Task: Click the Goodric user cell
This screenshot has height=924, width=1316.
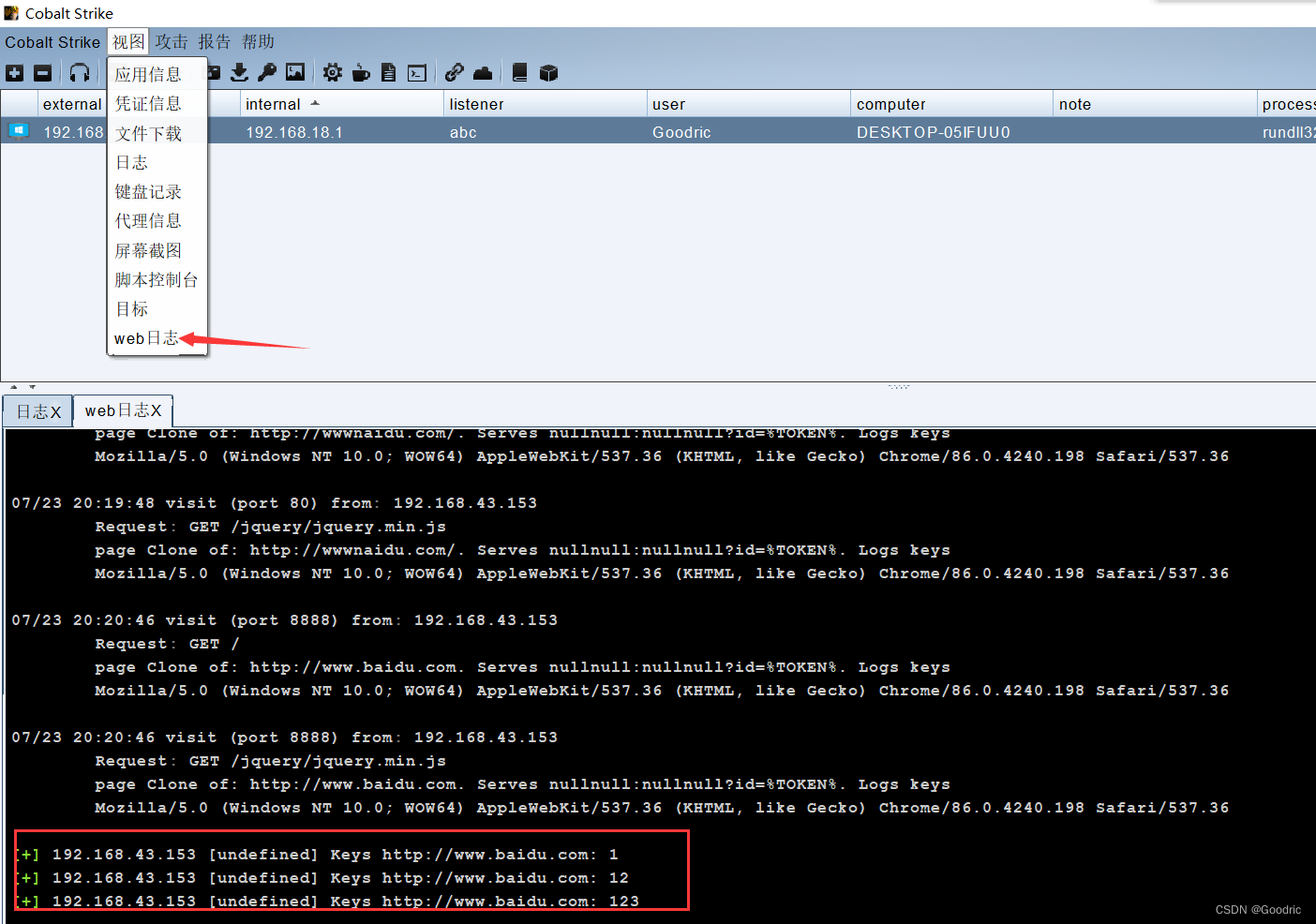Action: pos(748,132)
